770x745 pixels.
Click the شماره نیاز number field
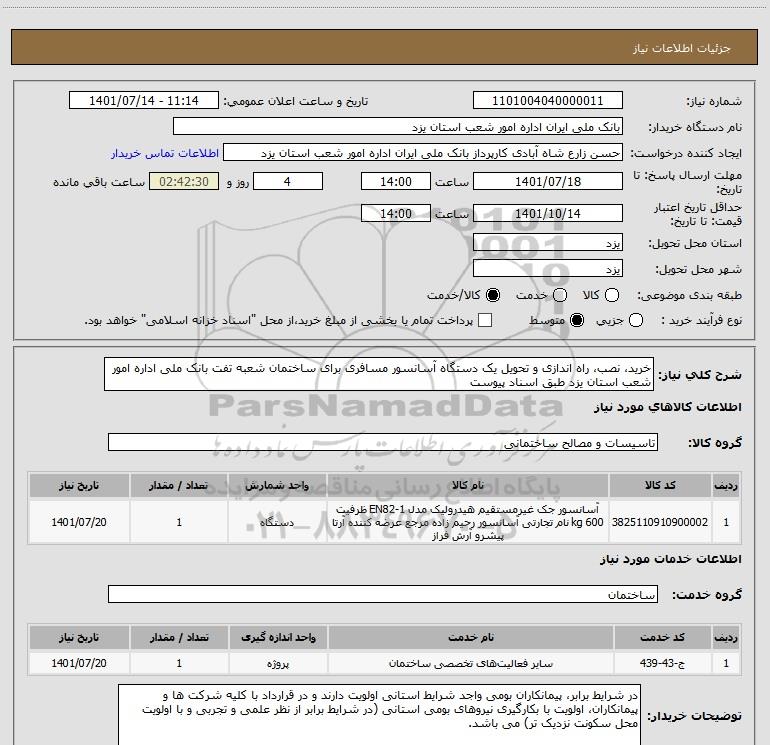[548, 101]
